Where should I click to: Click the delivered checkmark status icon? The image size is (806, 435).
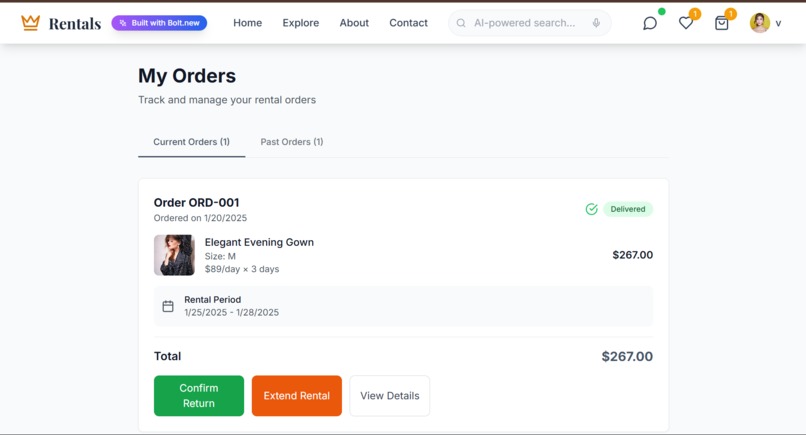(x=592, y=209)
